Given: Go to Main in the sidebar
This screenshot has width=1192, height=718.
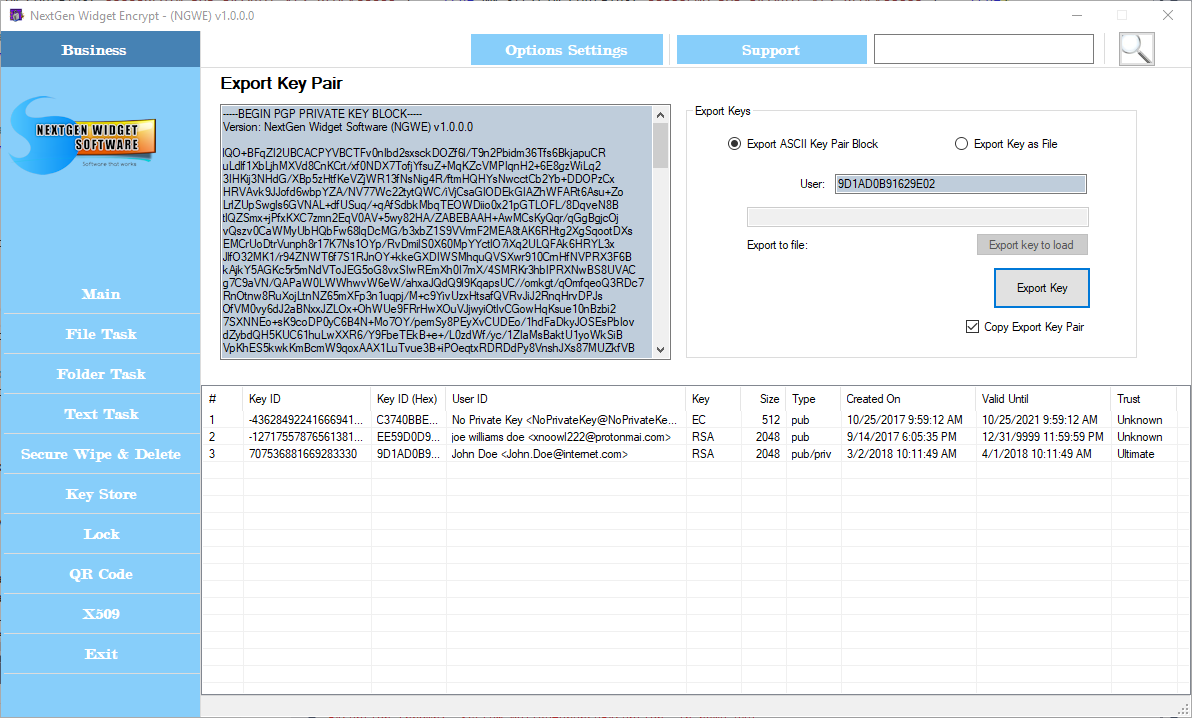Looking at the screenshot, I should point(101,294).
